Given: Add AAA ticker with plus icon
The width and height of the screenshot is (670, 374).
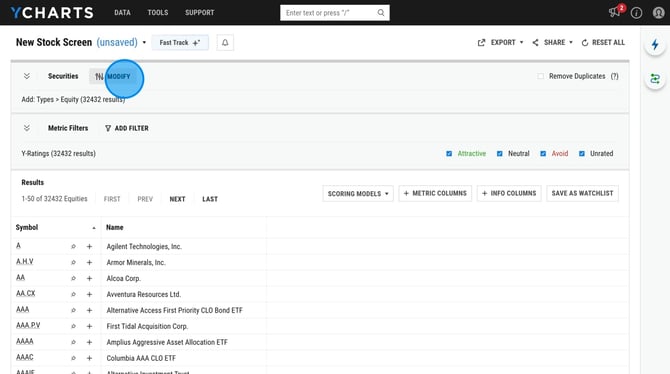Looking at the screenshot, I should (89, 310).
